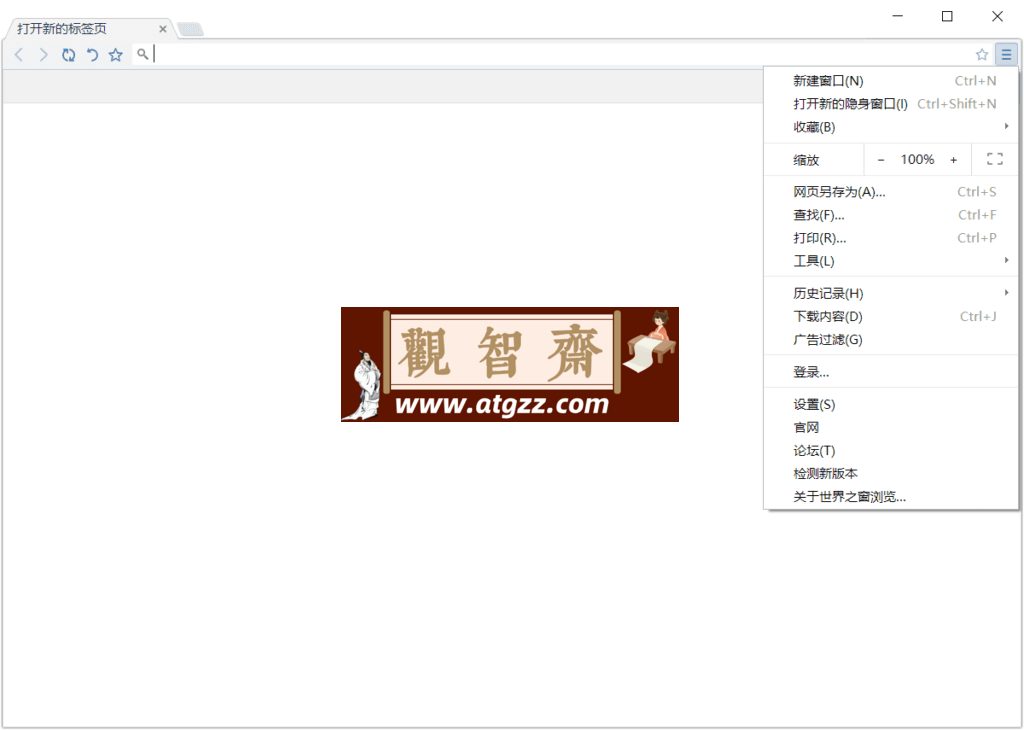Select 网页另存为(A)... menu entry
The height and width of the screenshot is (730, 1024).
[891, 192]
